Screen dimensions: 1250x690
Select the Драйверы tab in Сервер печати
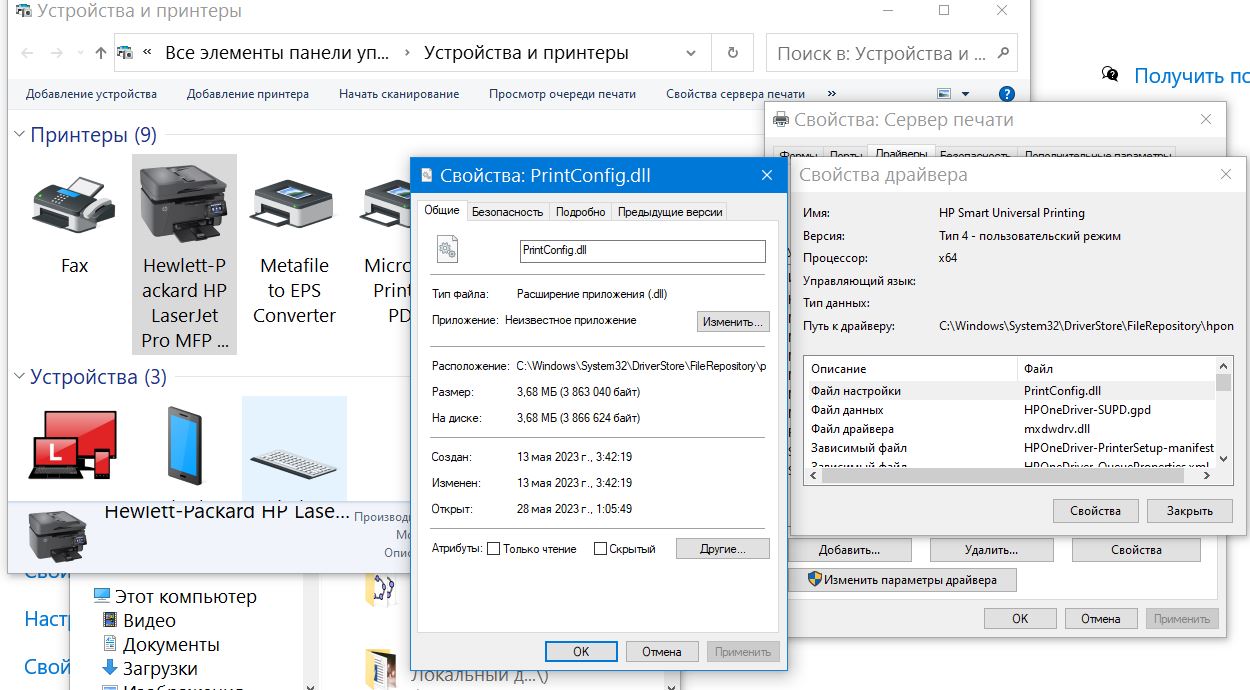(901, 155)
